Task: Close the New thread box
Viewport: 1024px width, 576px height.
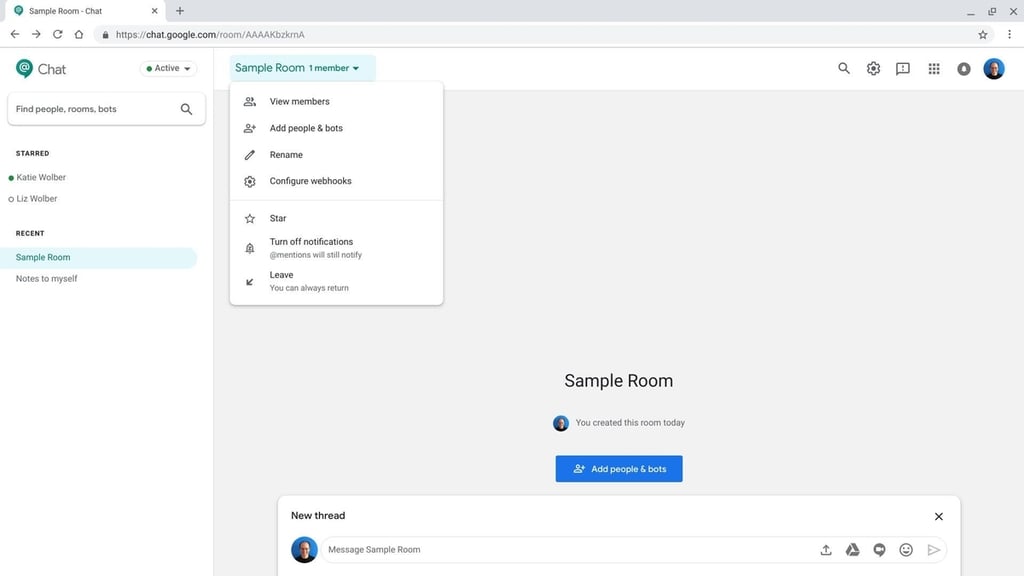Action: click(x=938, y=516)
